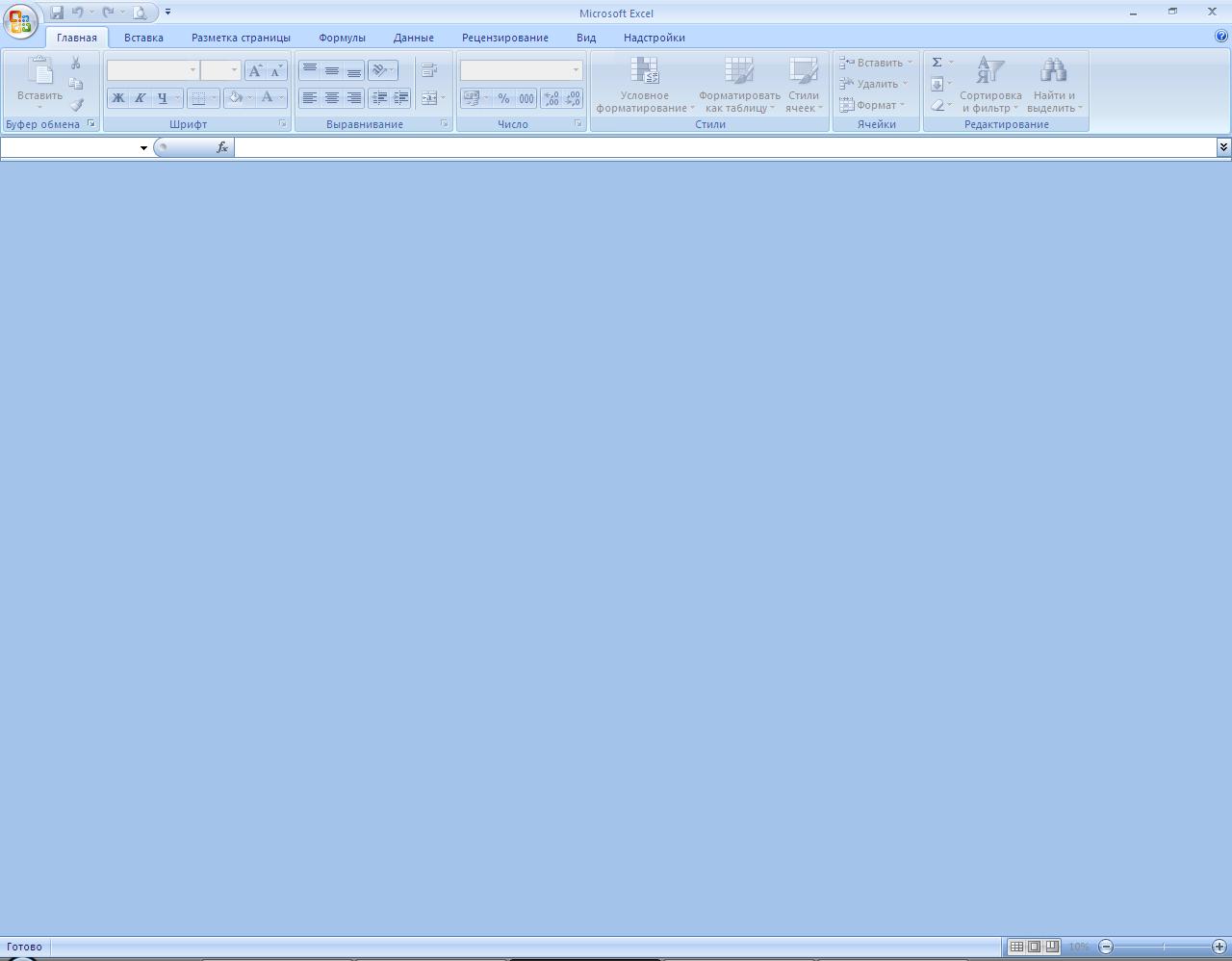The height and width of the screenshot is (961, 1232).
Task: Expand the number format combo box
Action: click(x=576, y=70)
